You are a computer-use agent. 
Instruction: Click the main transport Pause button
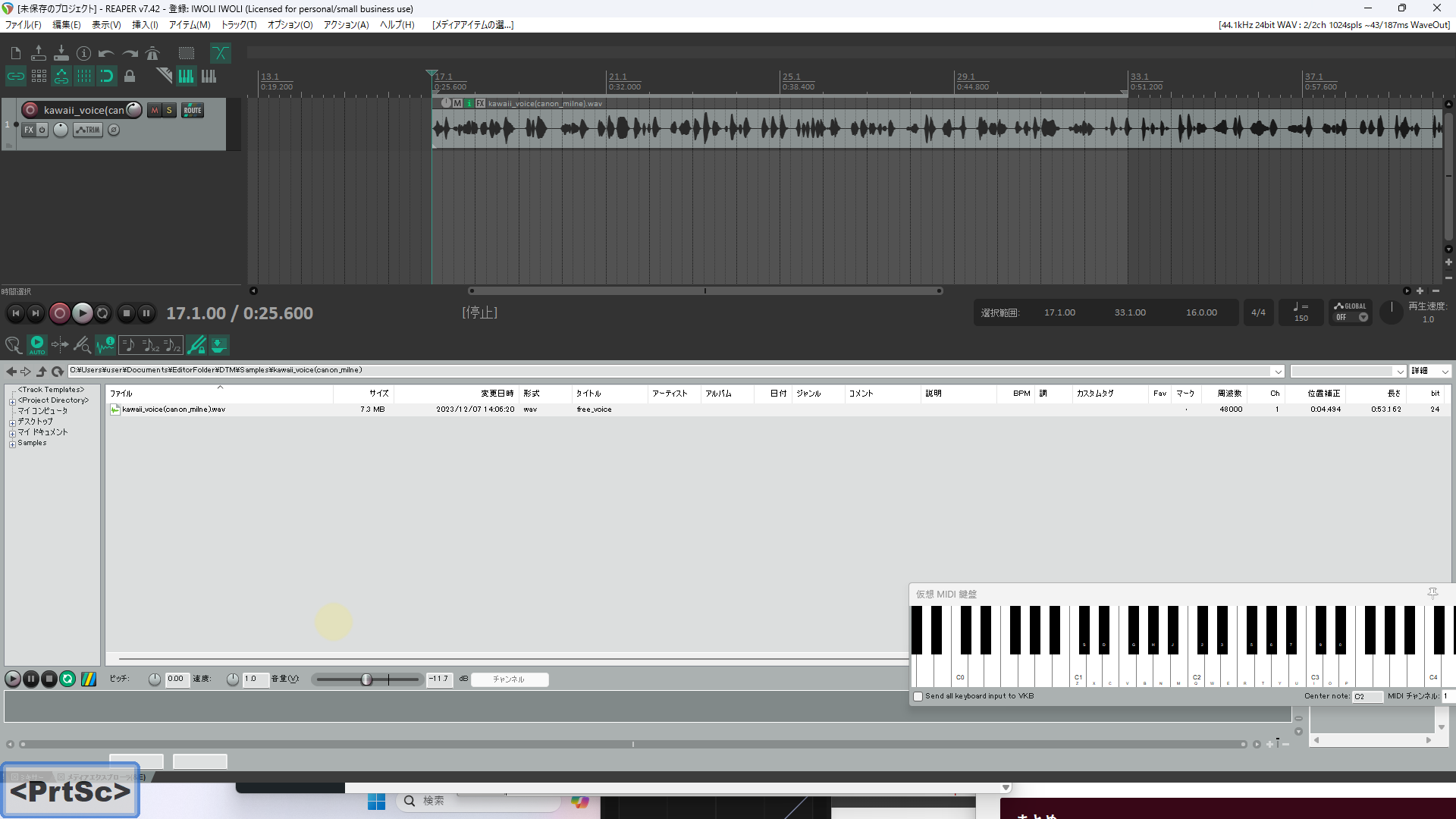click(146, 313)
